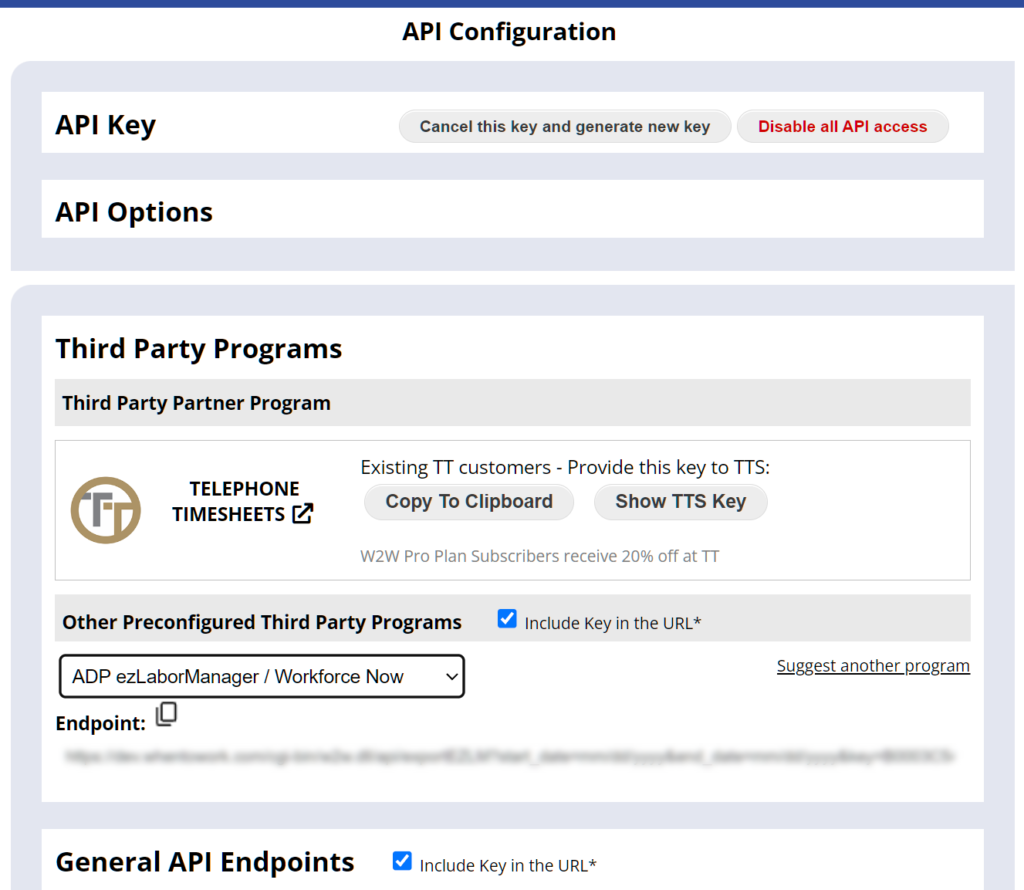Toggle Include Key in the URL under General API Endpoints

pos(401,861)
